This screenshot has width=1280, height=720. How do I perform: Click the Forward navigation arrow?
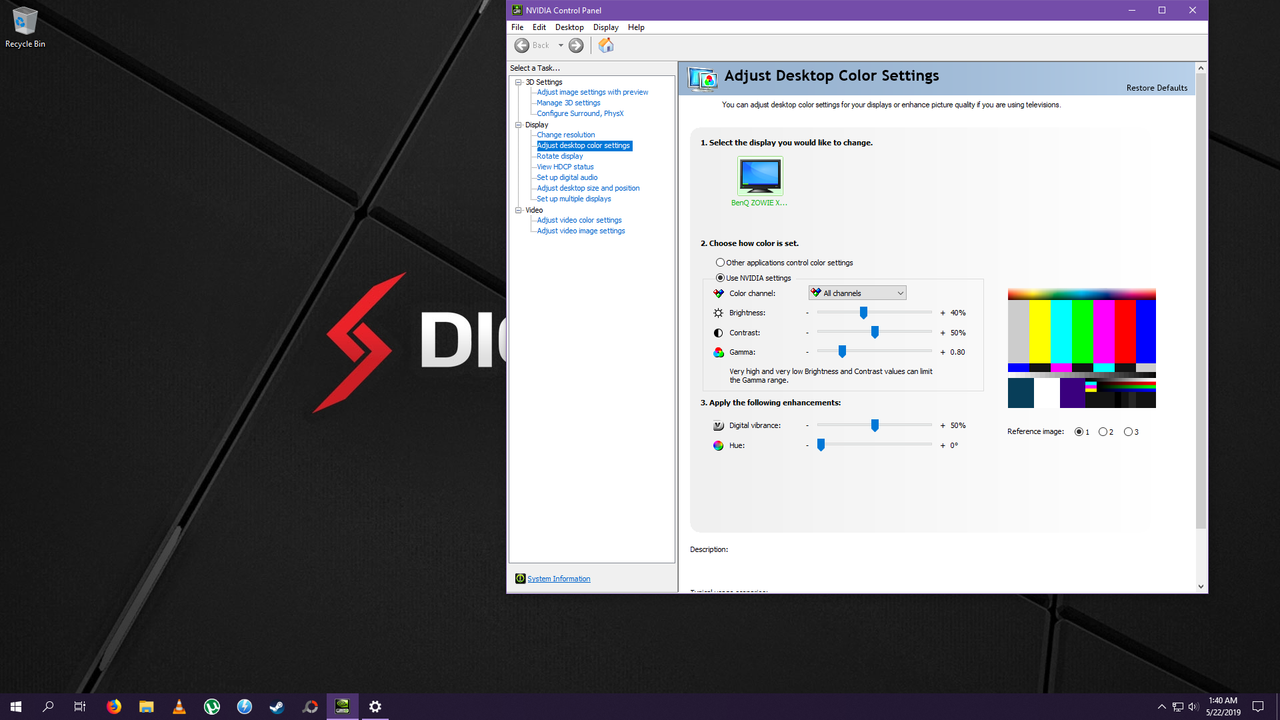pyautogui.click(x=576, y=45)
